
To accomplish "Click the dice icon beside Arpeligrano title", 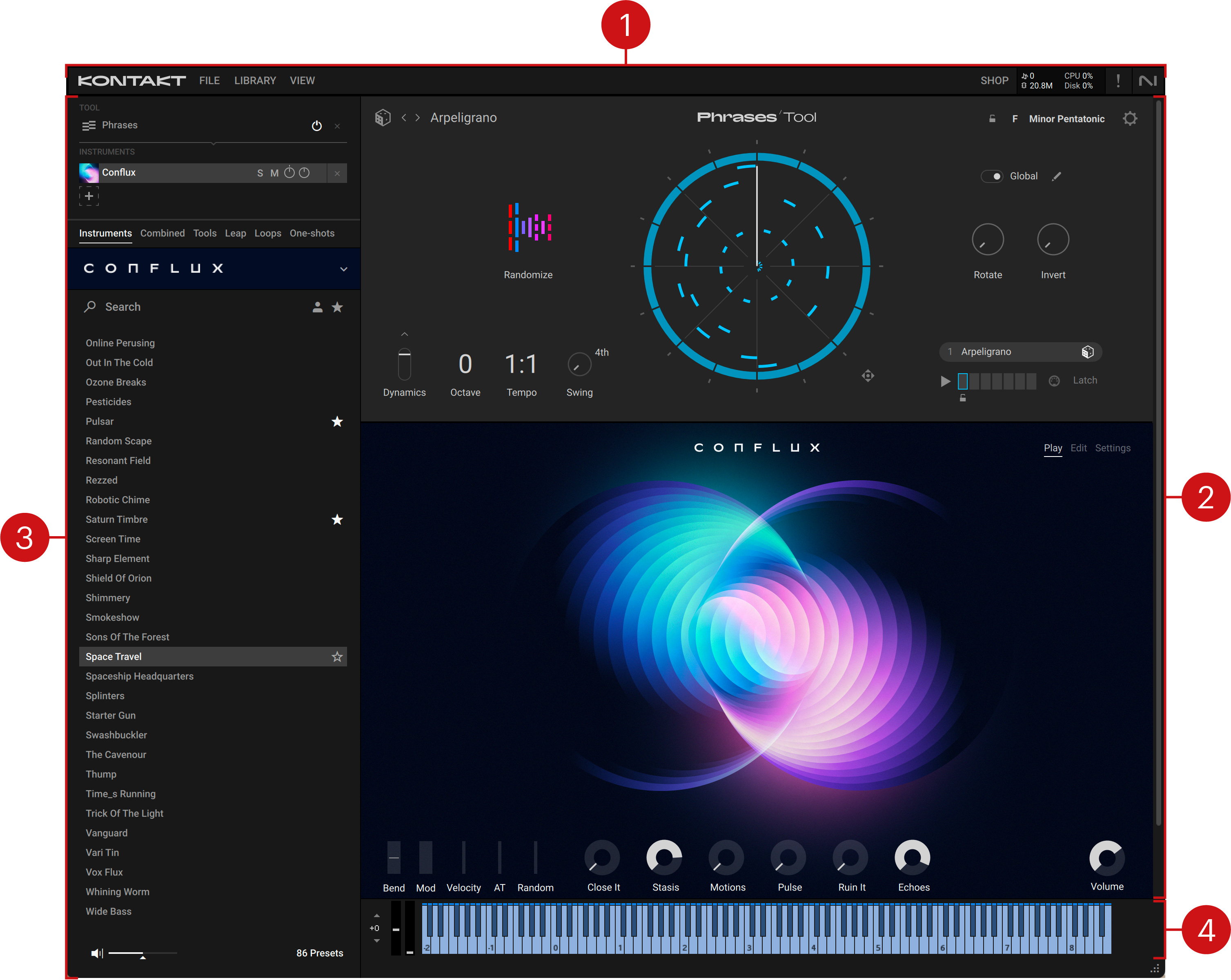I will tap(383, 118).
